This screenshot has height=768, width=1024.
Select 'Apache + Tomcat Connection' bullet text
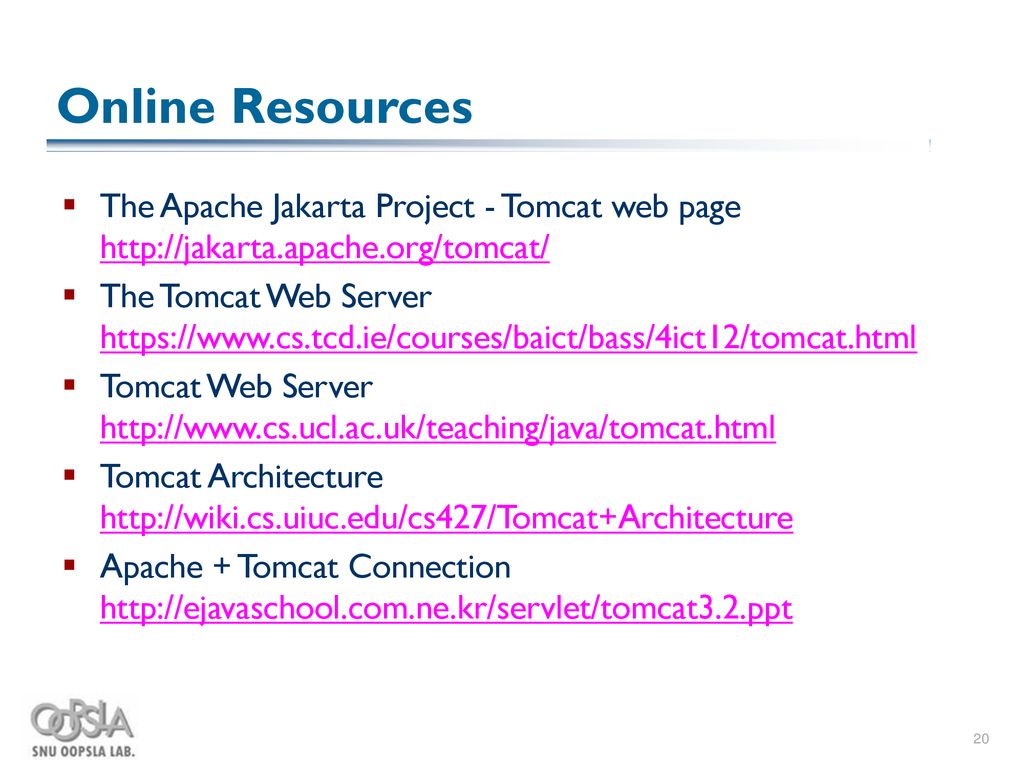(x=306, y=567)
